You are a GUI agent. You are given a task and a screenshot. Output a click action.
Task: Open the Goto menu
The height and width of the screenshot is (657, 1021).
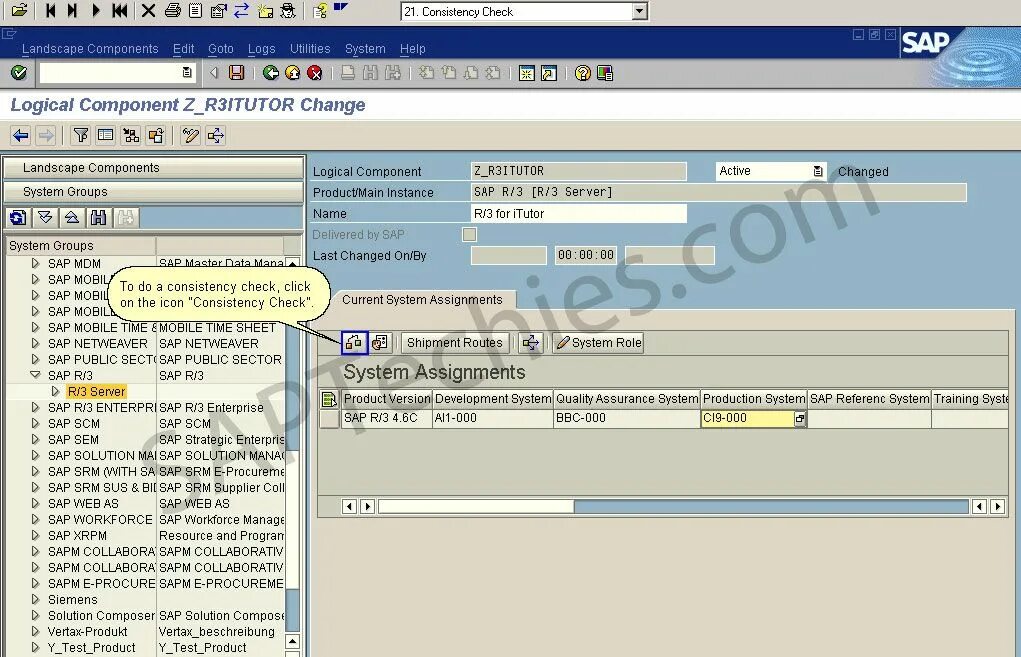coord(221,49)
